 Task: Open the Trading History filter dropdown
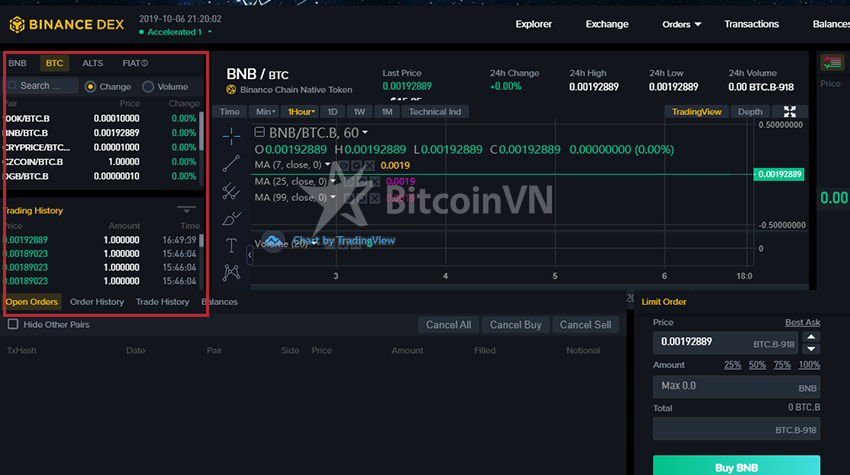click(186, 209)
